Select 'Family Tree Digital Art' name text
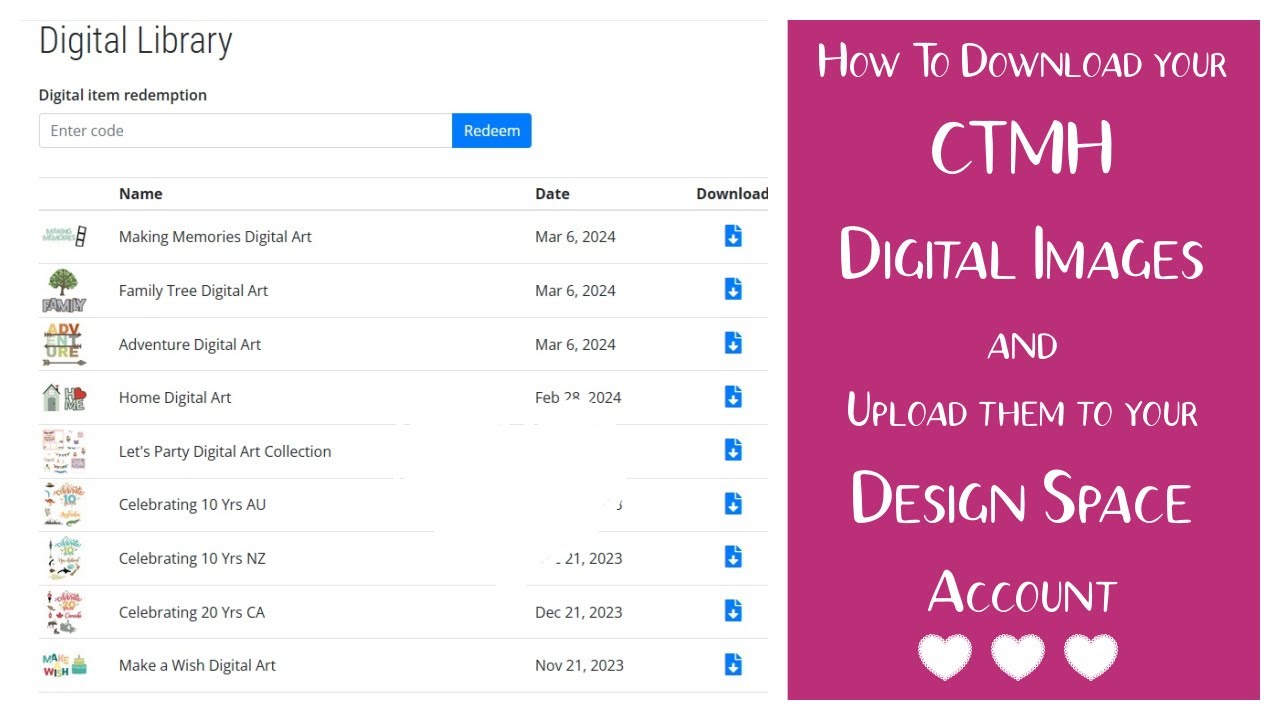1280x720 pixels. pyautogui.click(x=193, y=291)
